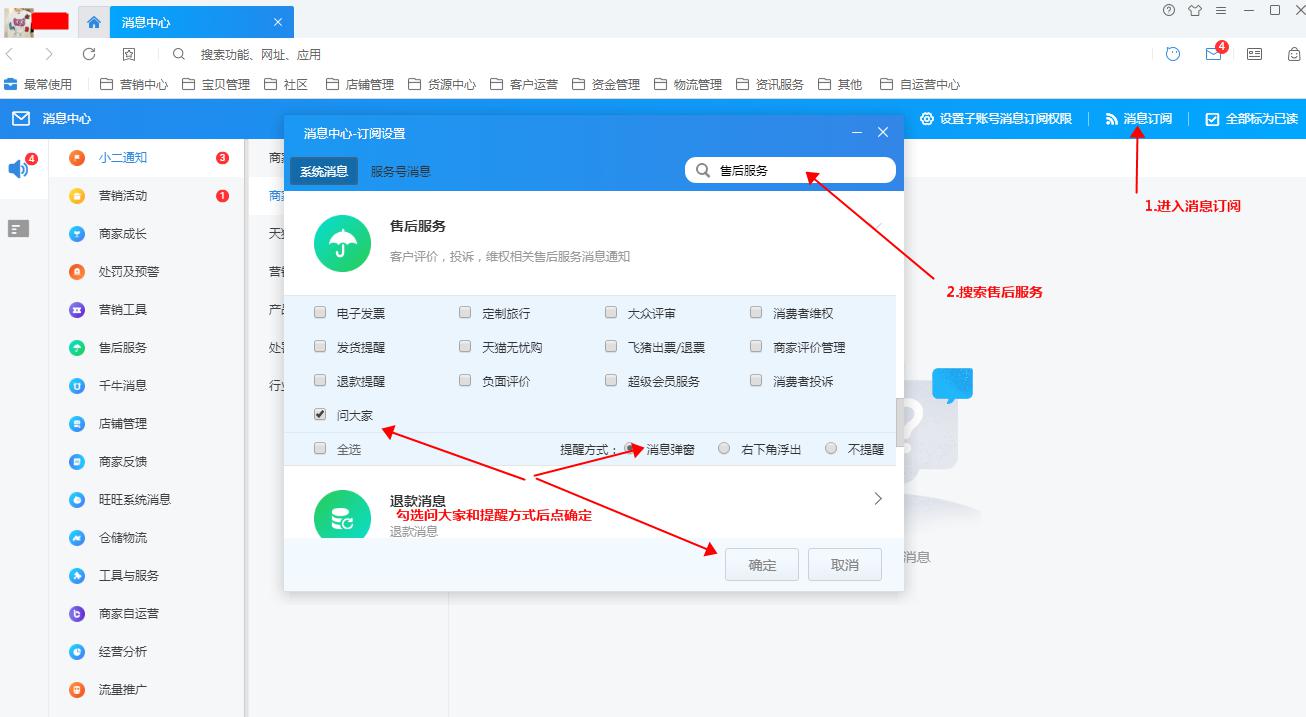Expand the 退款消息 section chevron
The width and height of the screenshot is (1306, 717).
pyautogui.click(x=878, y=498)
